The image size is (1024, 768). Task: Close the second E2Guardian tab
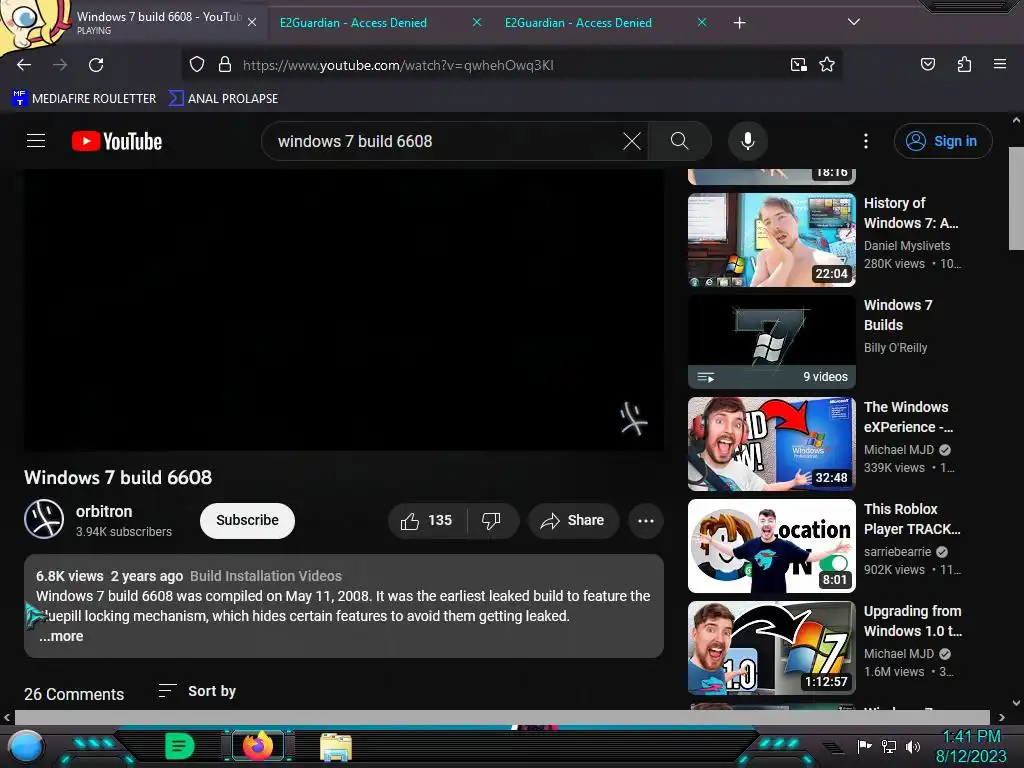coord(701,22)
